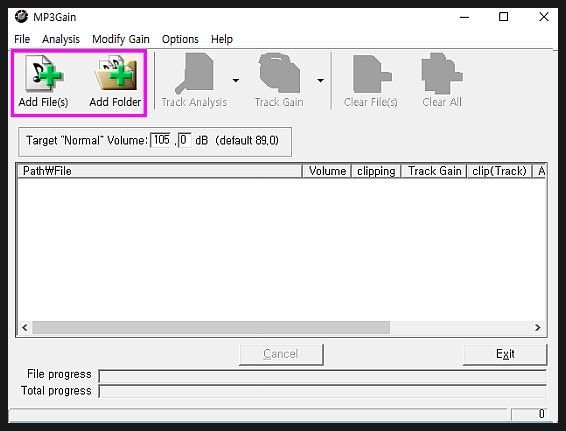The height and width of the screenshot is (431, 566).
Task: Click the Track Gain toolbar icon
Action: click(x=279, y=73)
